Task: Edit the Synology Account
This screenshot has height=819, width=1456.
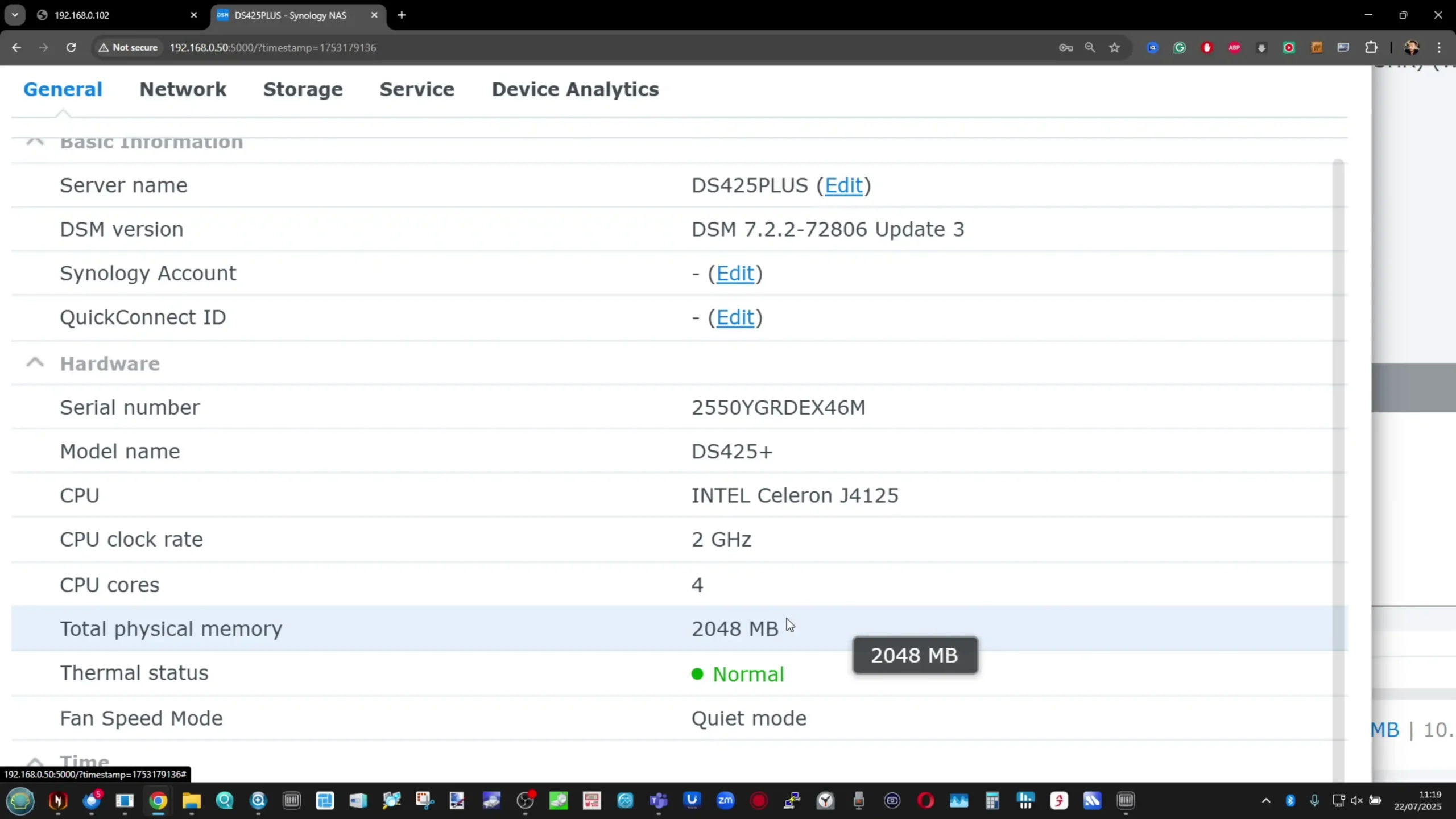Action: click(x=735, y=274)
